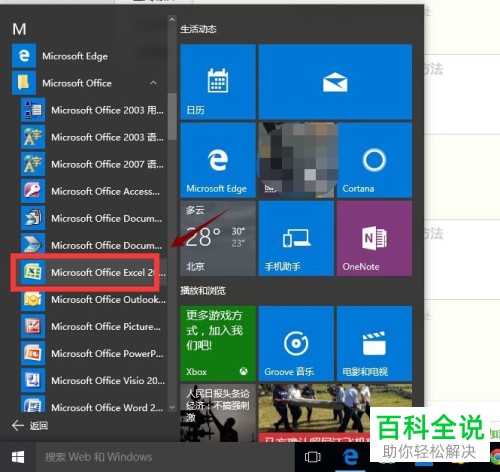This screenshot has width=500, height=472.
Task: Click the Windows Start button
Action: pos(18,457)
